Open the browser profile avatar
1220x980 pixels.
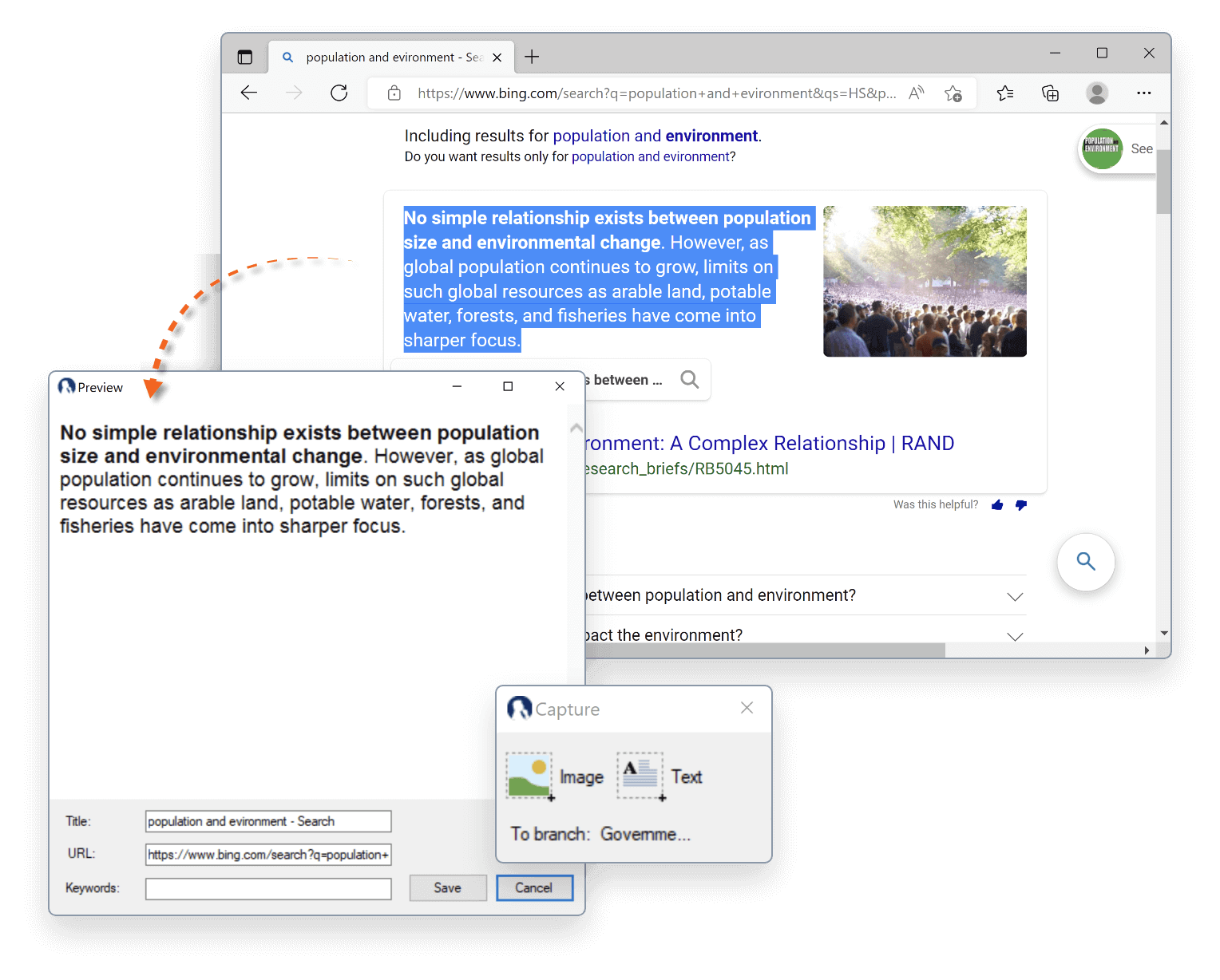[x=1097, y=93]
